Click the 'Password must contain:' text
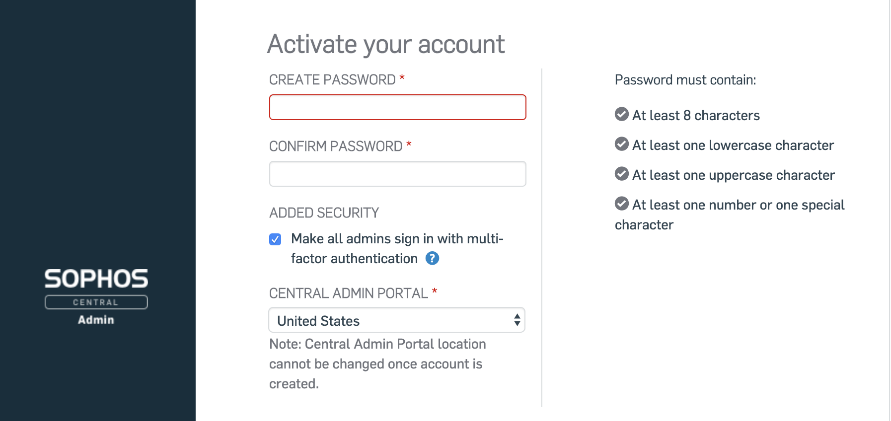Screen dimensions: 891x421 coord(685,79)
